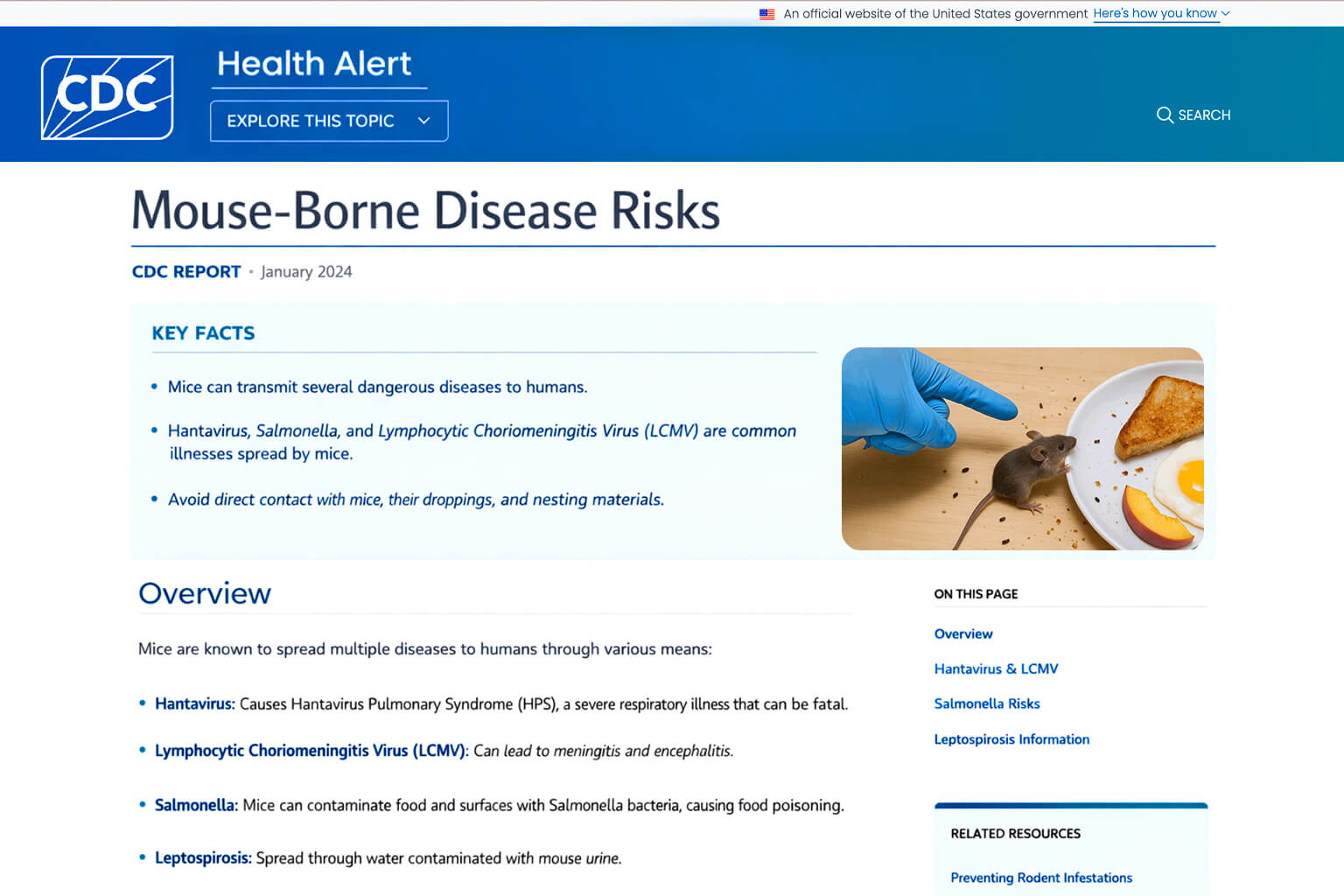Click the Mouse-Borne Disease Risks heading
Viewport: 1344px width, 896px height.
[425, 211]
